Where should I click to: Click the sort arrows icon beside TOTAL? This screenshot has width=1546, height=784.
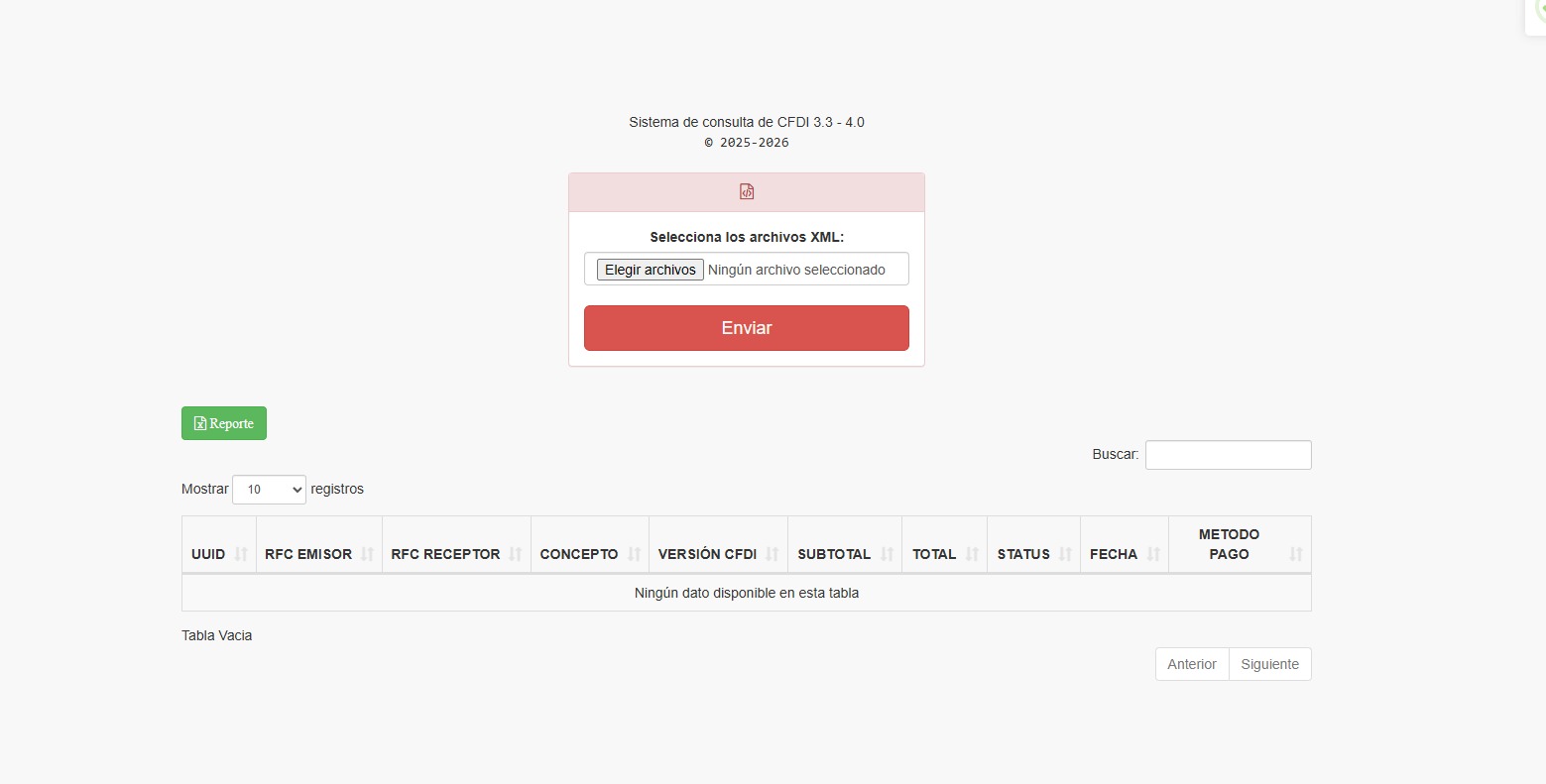972,554
